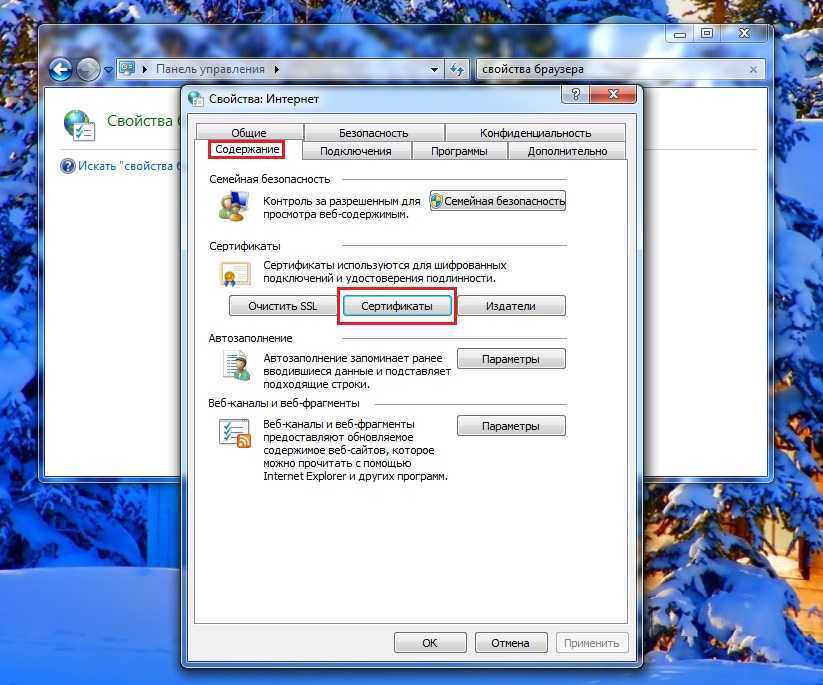
Task: Click the Искать "свойства" help link
Action: 125,166
